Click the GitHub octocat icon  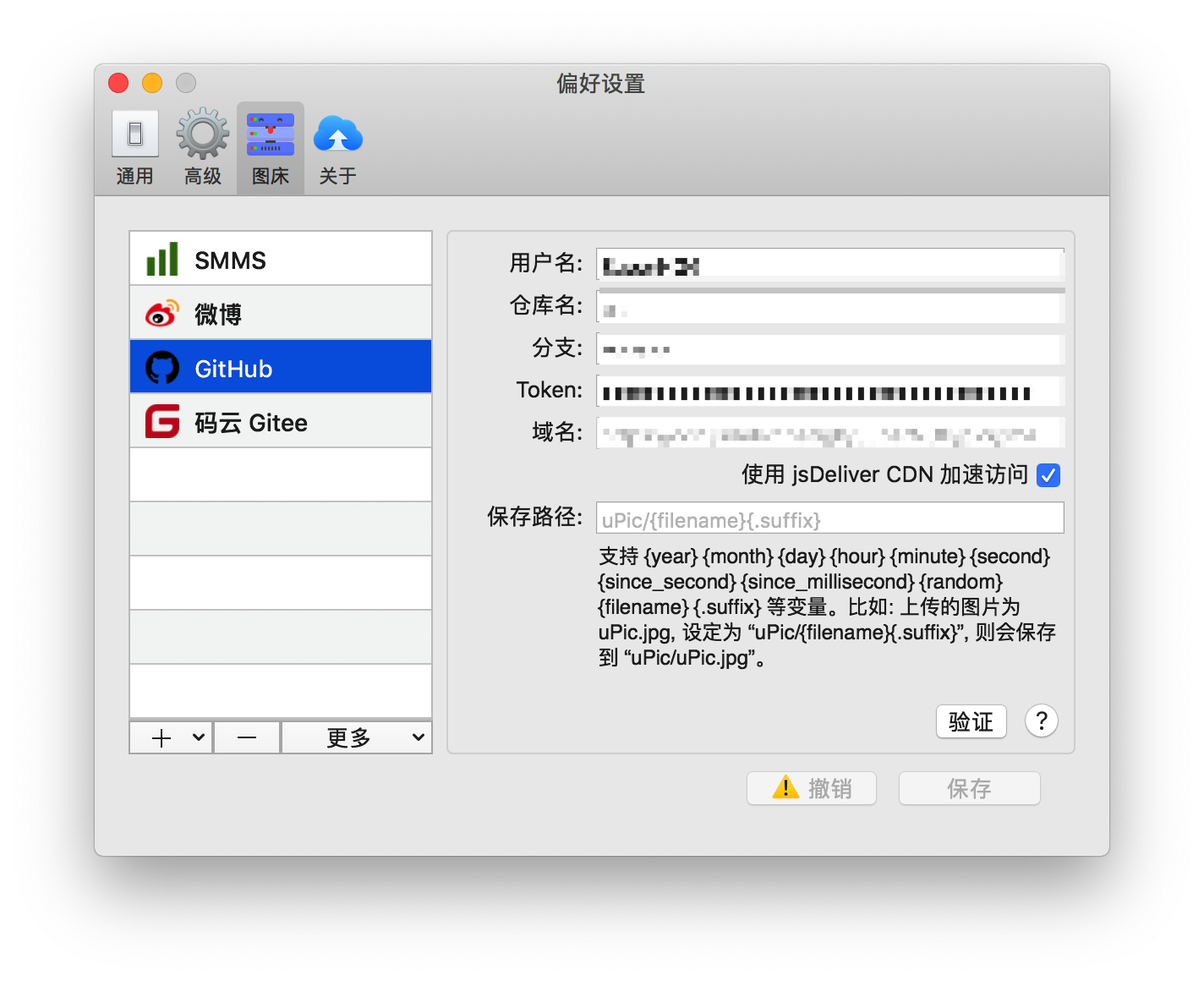tap(162, 367)
